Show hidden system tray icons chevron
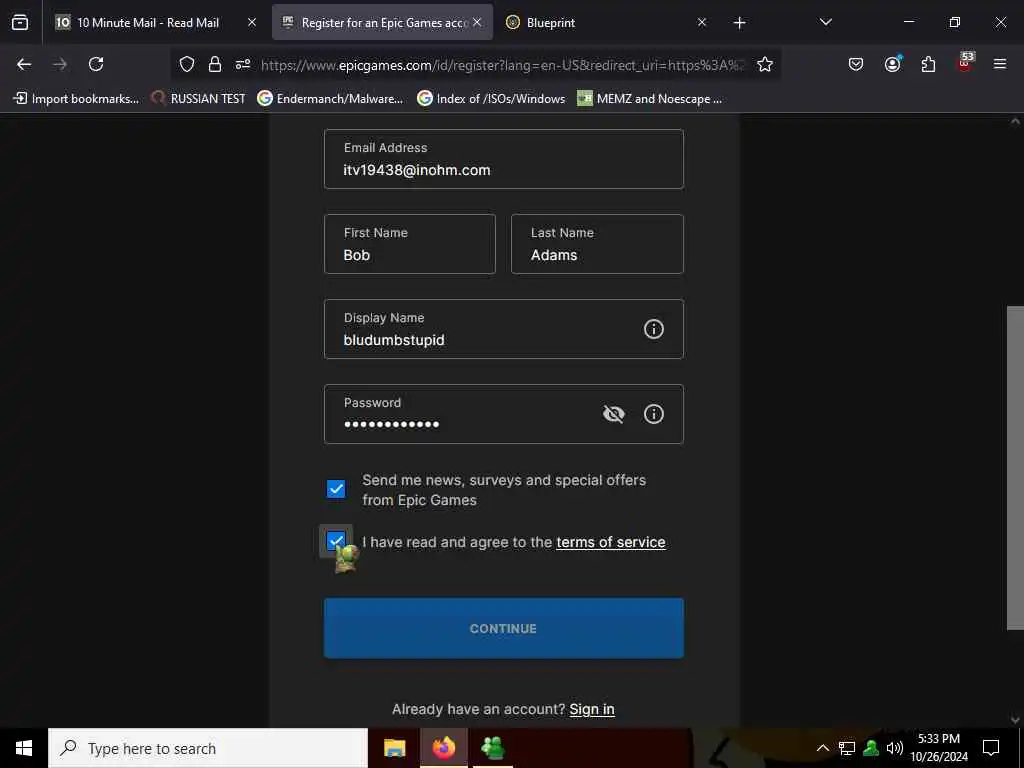 (823, 748)
